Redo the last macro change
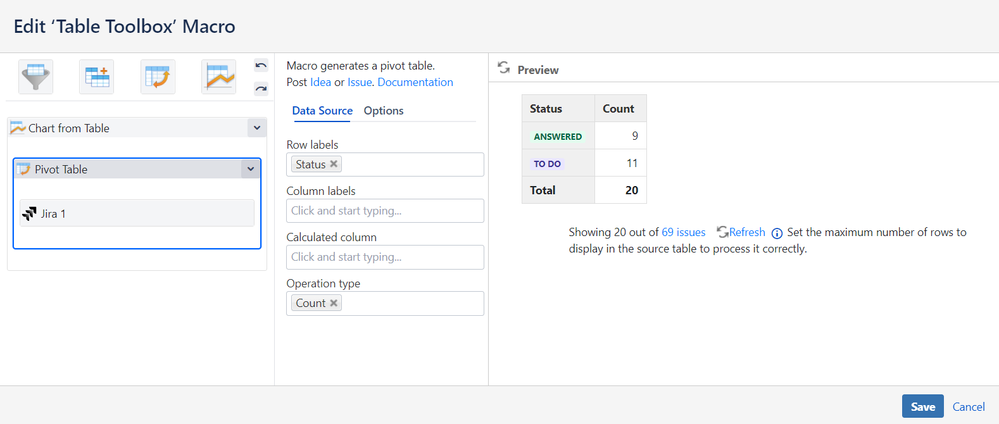999x424 pixels. coord(261,88)
